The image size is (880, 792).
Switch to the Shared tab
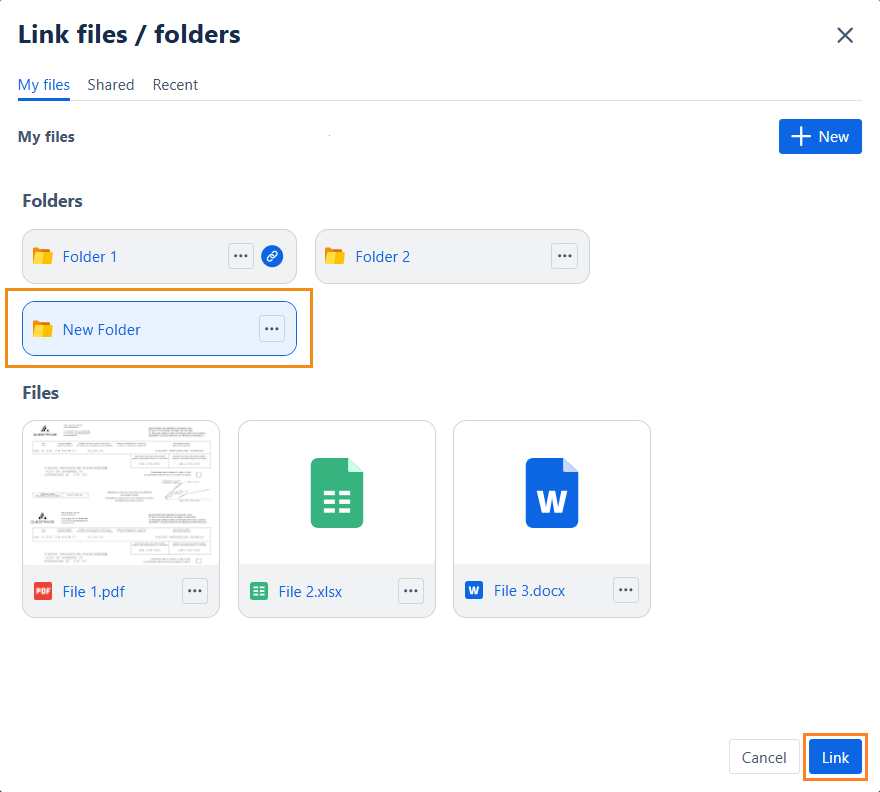111,85
